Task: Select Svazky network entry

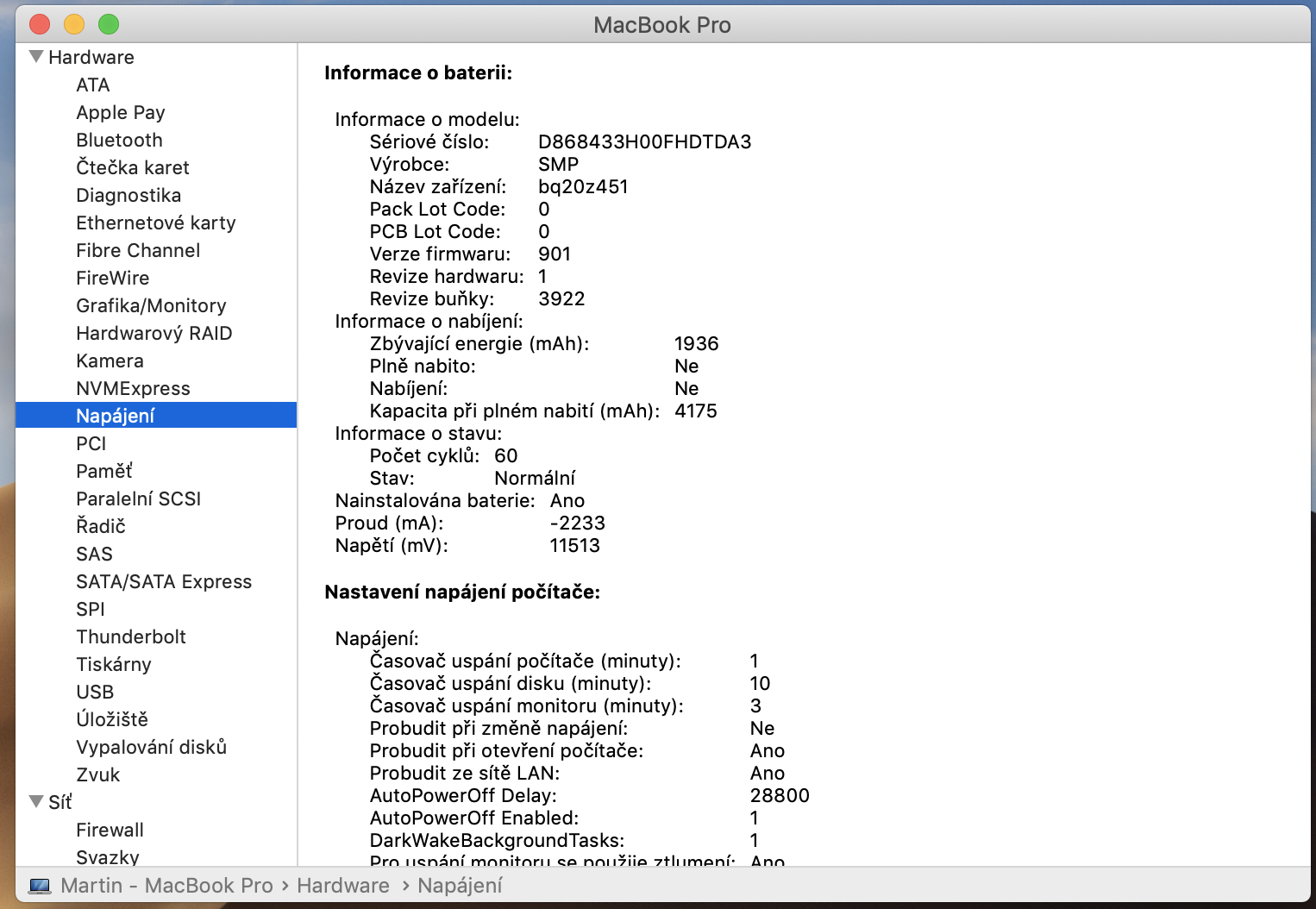Action: tap(108, 857)
